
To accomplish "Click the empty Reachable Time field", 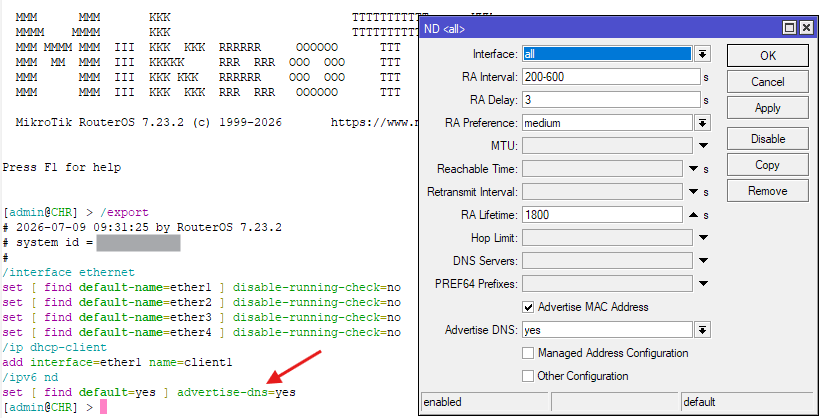I will pyautogui.click(x=602, y=169).
